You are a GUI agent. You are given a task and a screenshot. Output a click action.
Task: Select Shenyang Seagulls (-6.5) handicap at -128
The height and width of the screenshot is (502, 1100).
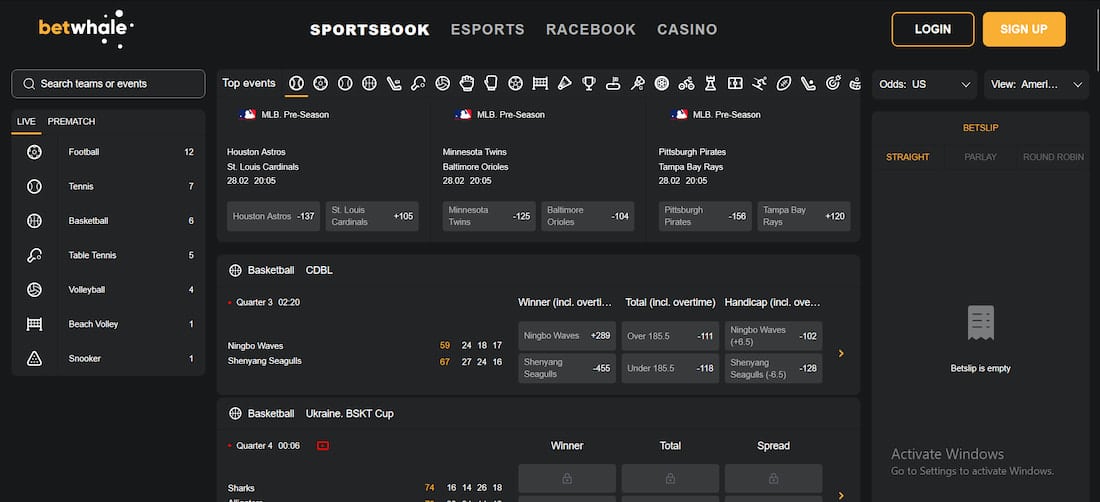(773, 368)
